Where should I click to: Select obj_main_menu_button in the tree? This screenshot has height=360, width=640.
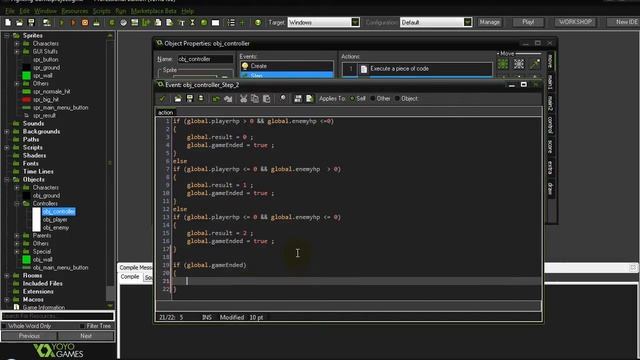click(x=60, y=267)
